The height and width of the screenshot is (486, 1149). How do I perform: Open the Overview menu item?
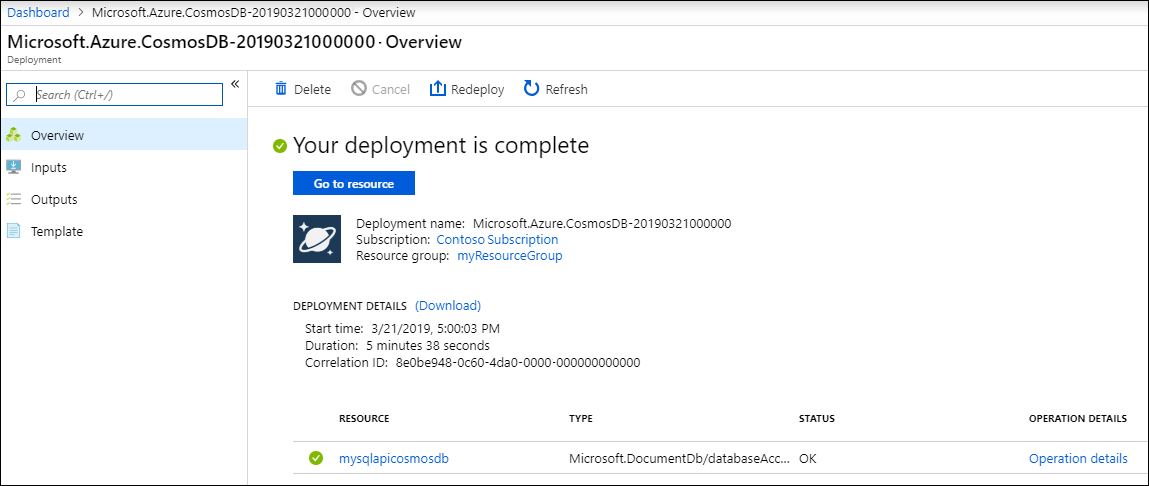click(x=123, y=135)
